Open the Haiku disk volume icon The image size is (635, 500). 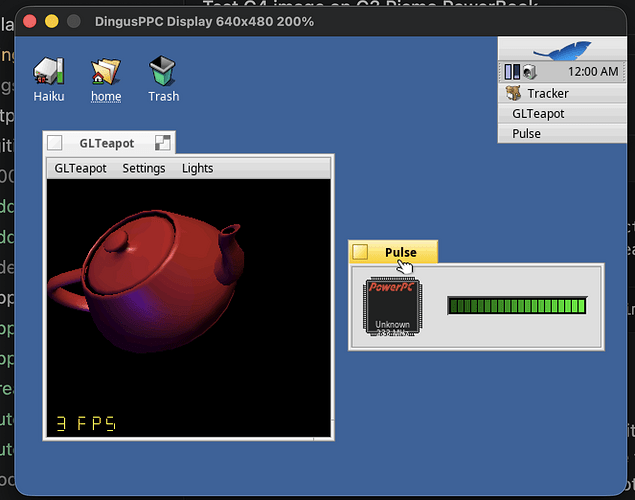(49, 71)
